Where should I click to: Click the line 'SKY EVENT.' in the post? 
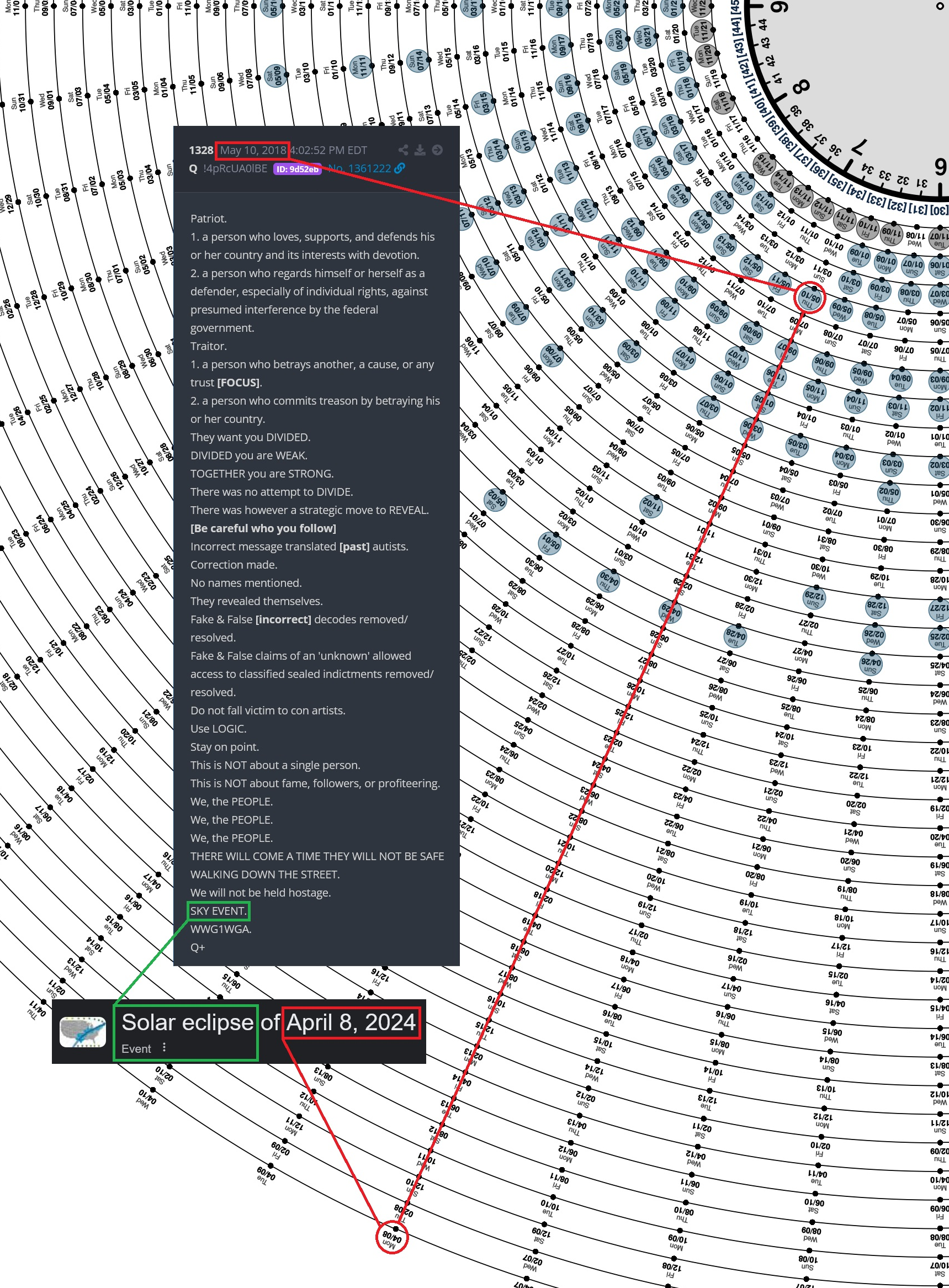218,910
